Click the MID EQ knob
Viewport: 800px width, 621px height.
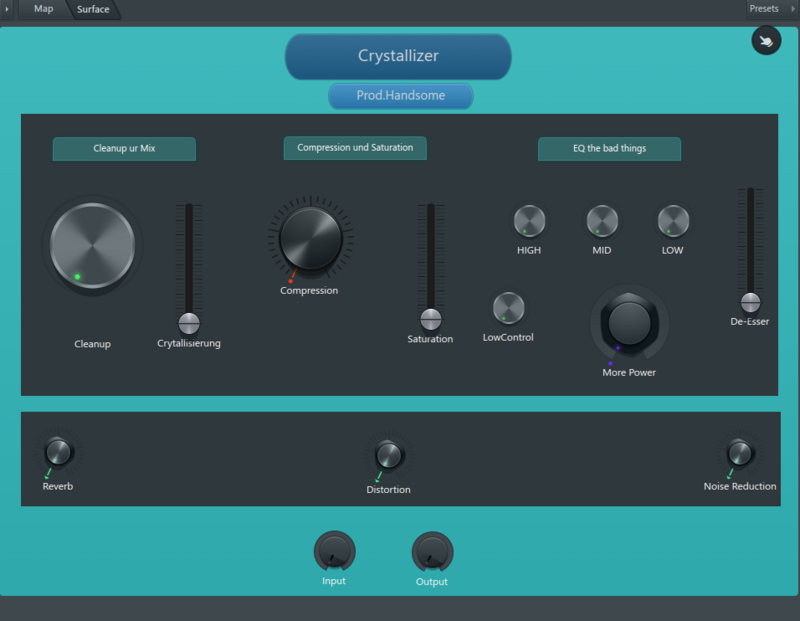click(601, 220)
